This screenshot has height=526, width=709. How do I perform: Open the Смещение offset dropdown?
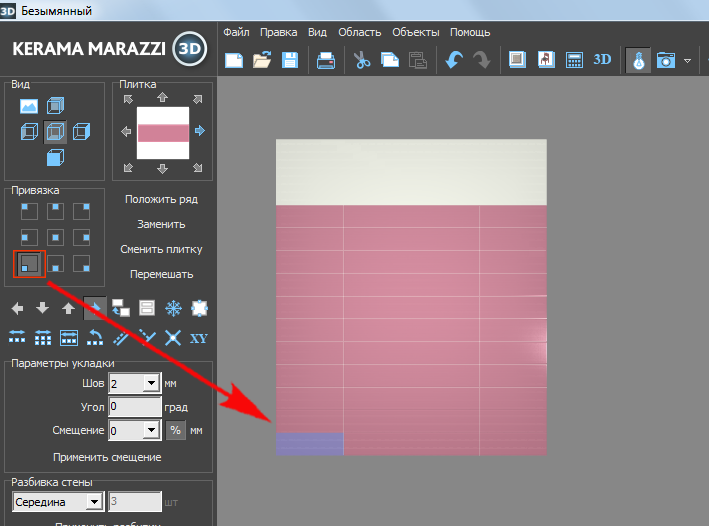tap(150, 430)
